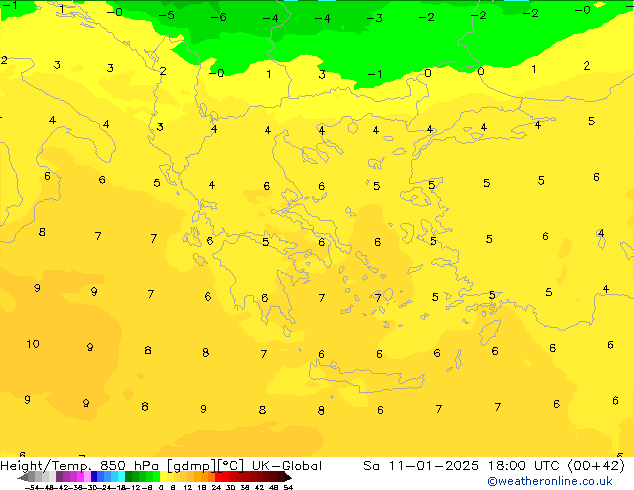Click the -5 temperature value on map
The height and width of the screenshot is (490, 634).
[x=166, y=15]
